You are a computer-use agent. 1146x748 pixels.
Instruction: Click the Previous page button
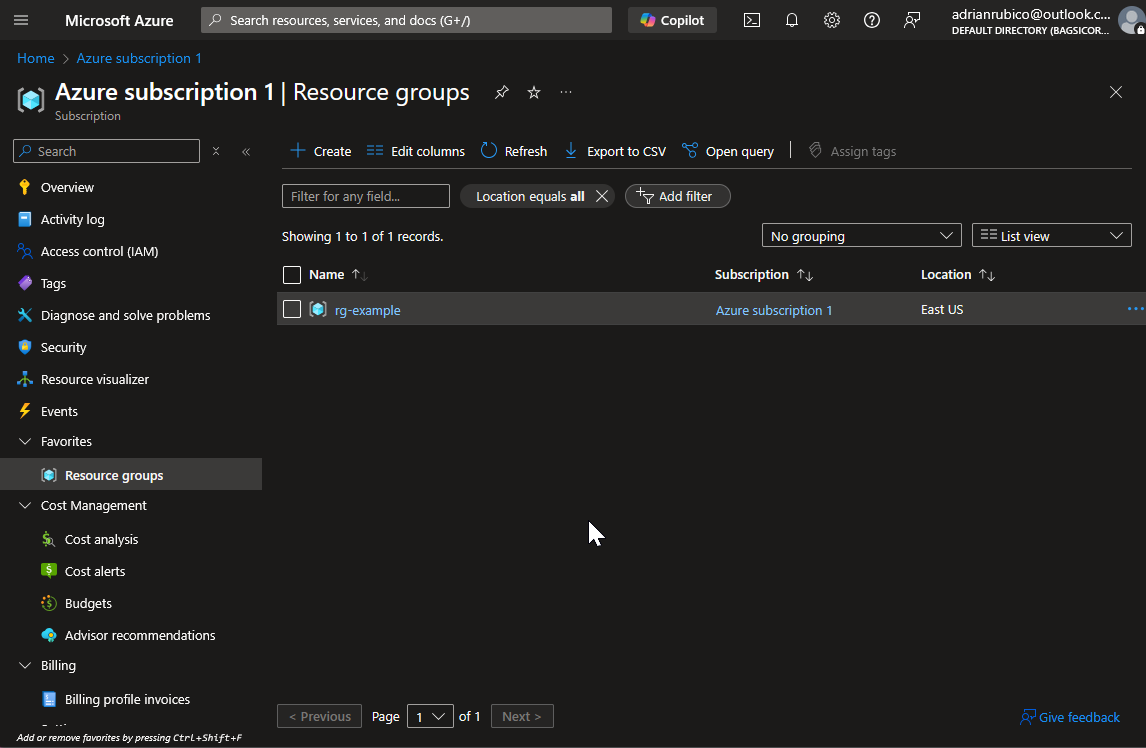coord(319,717)
